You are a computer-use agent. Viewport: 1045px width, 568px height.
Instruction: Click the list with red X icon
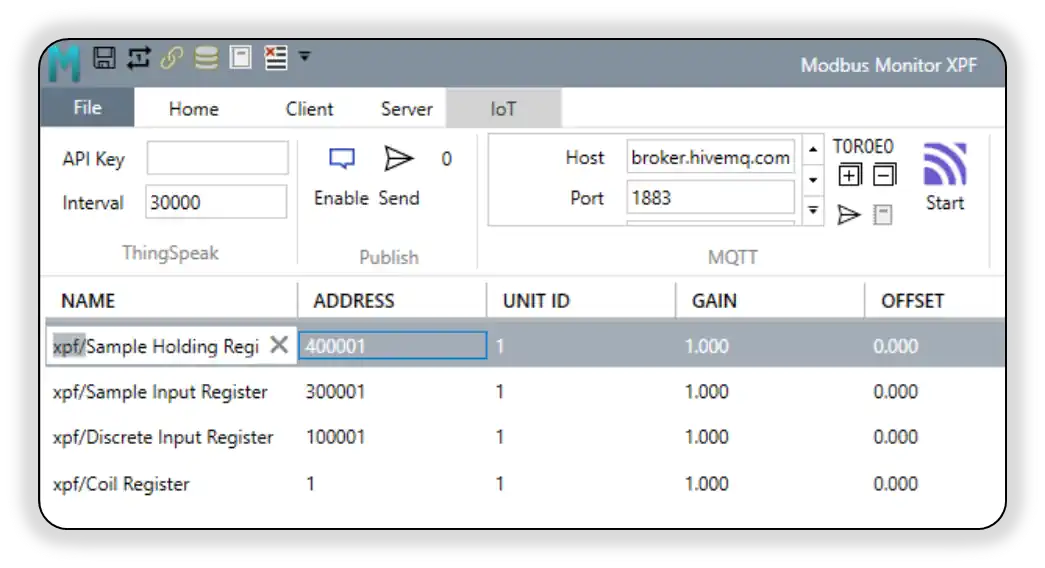tap(275, 57)
